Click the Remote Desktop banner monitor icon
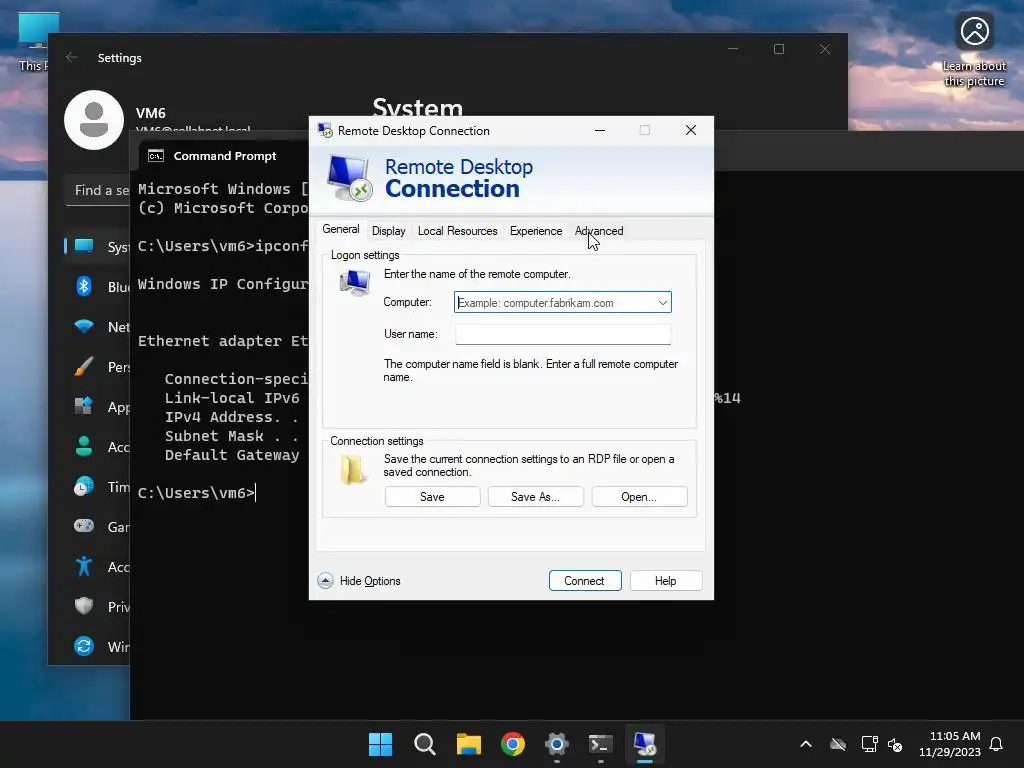 click(x=349, y=178)
